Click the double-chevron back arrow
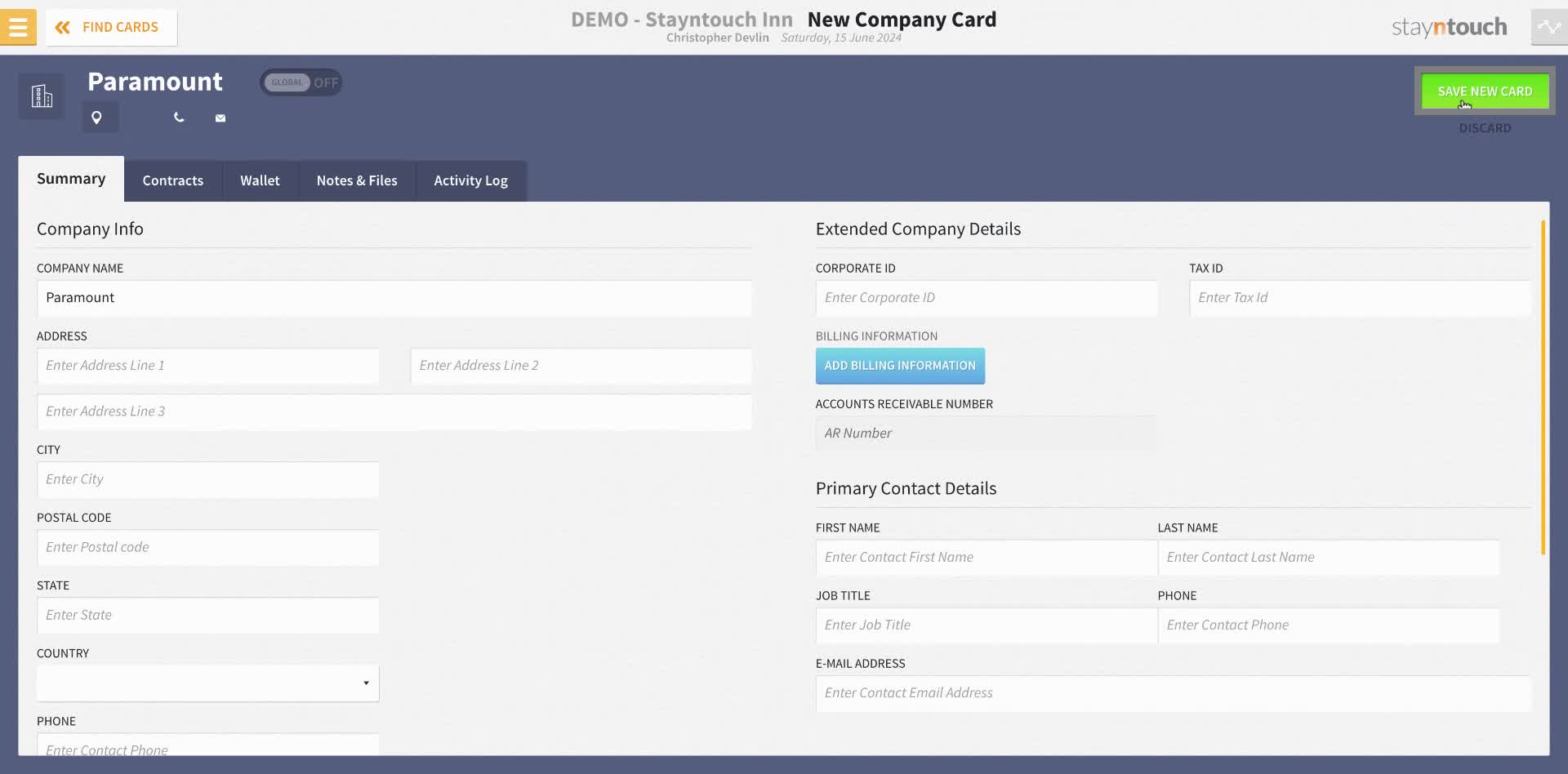Viewport: 1568px width, 774px height. pyautogui.click(x=62, y=27)
